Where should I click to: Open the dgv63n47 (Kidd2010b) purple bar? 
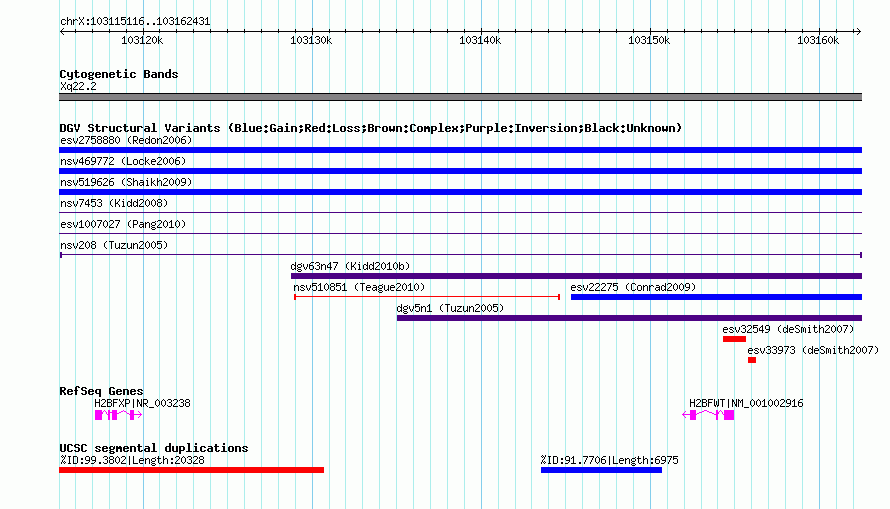coord(576,276)
